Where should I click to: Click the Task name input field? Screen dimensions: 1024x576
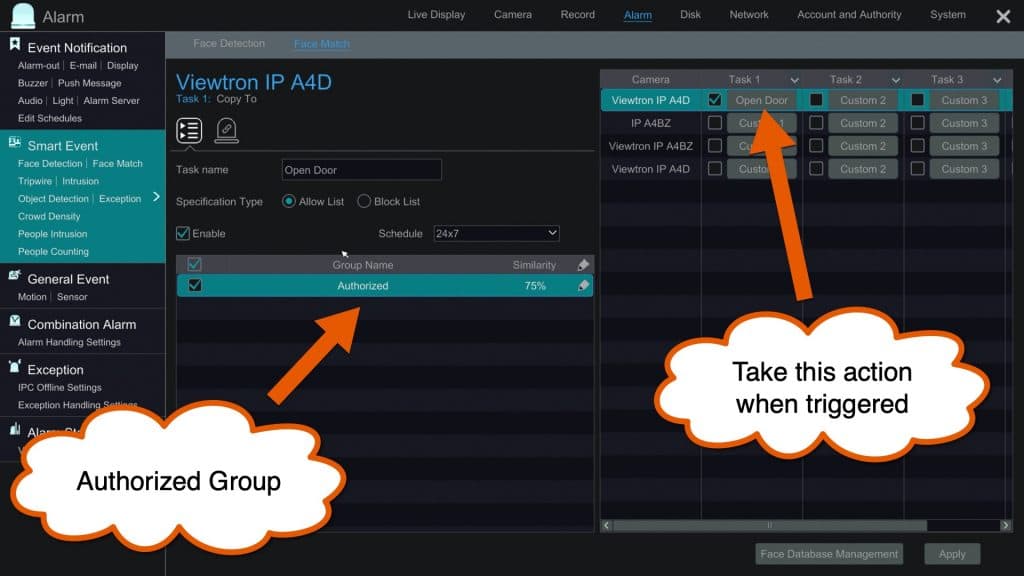(361, 170)
